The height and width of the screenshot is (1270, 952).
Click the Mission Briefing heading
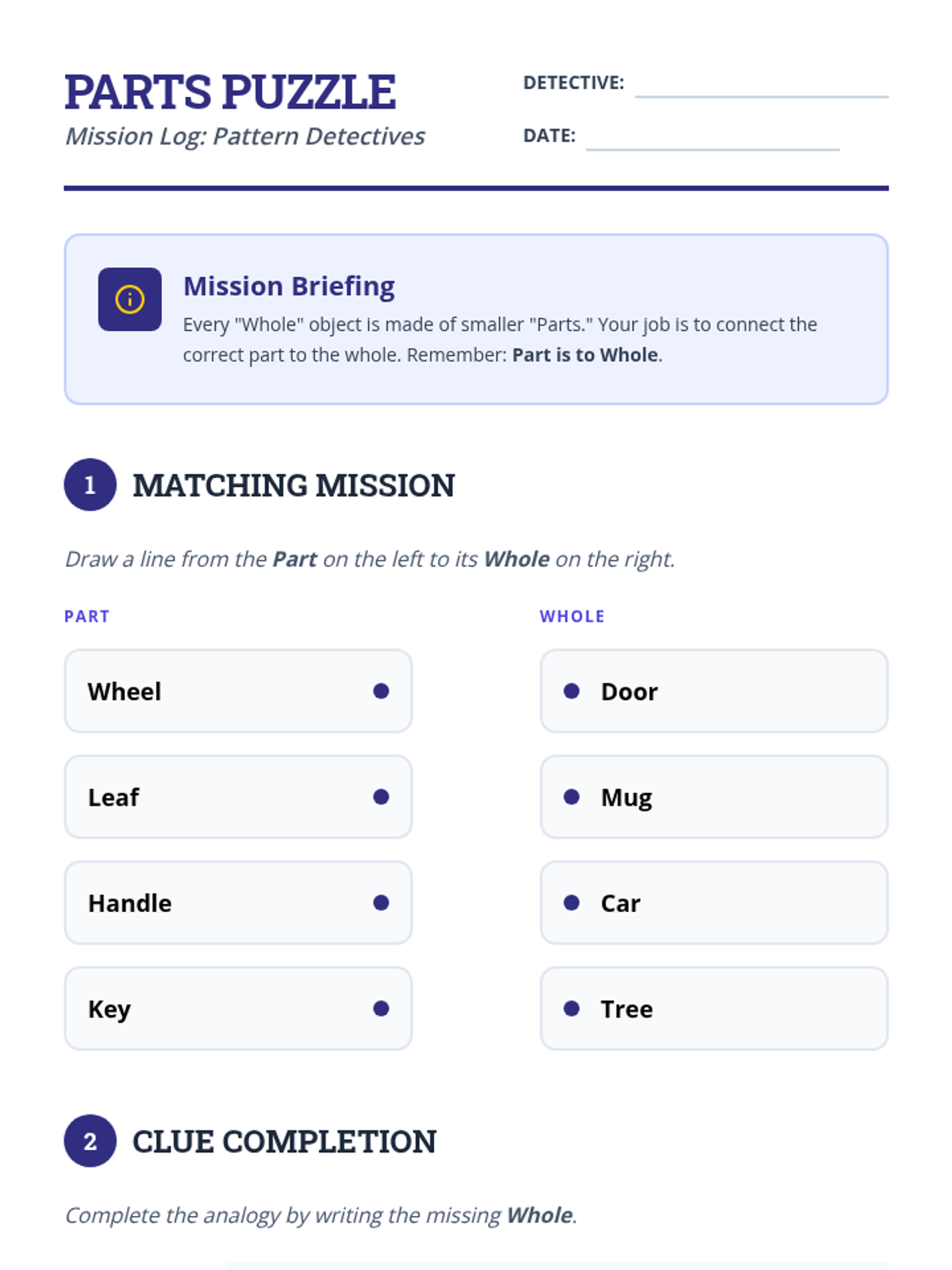tap(289, 286)
